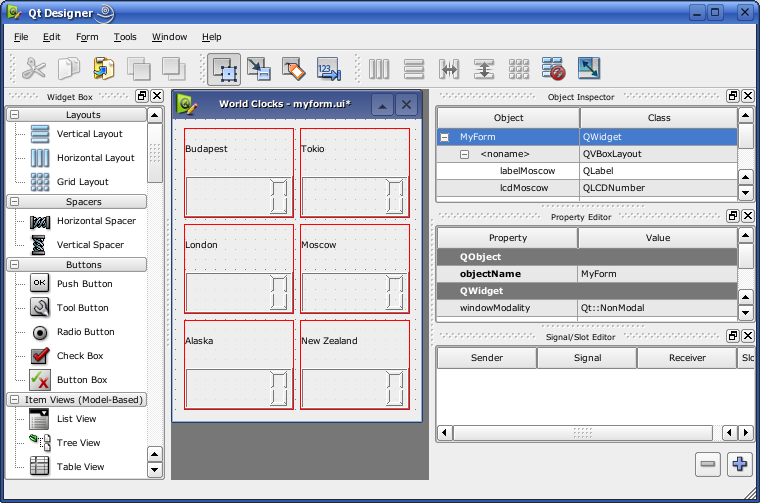
Task: Collapse Item Views (Model-Based) category
Action: point(15,400)
